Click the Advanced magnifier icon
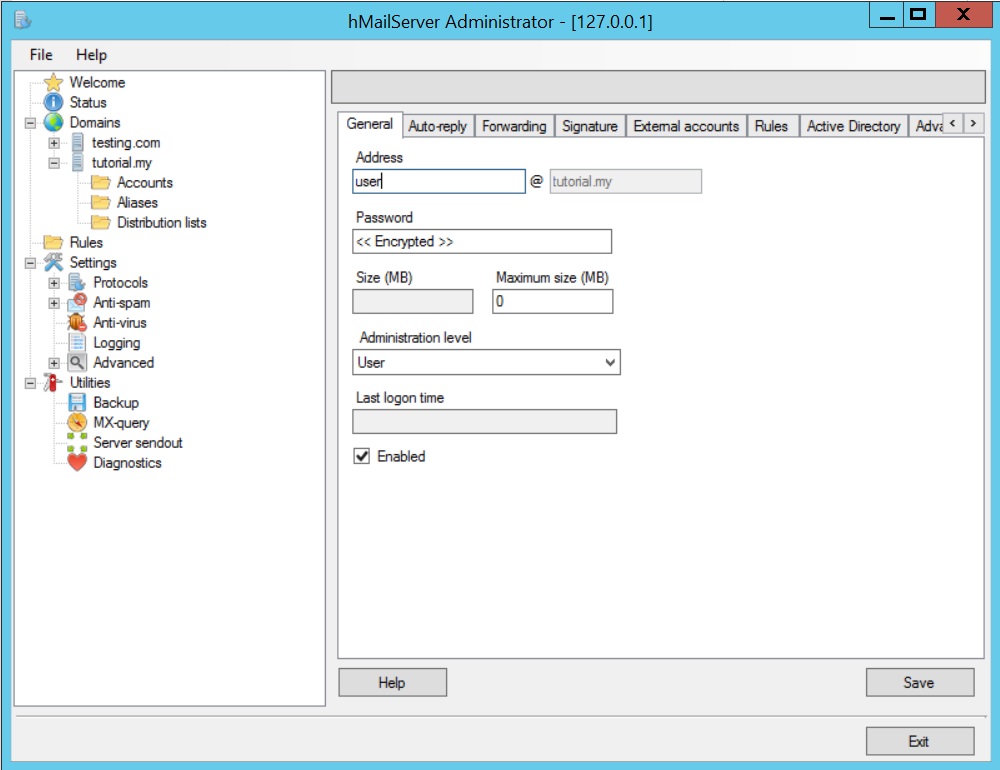Viewport: 1000px width, 770px height. click(77, 362)
